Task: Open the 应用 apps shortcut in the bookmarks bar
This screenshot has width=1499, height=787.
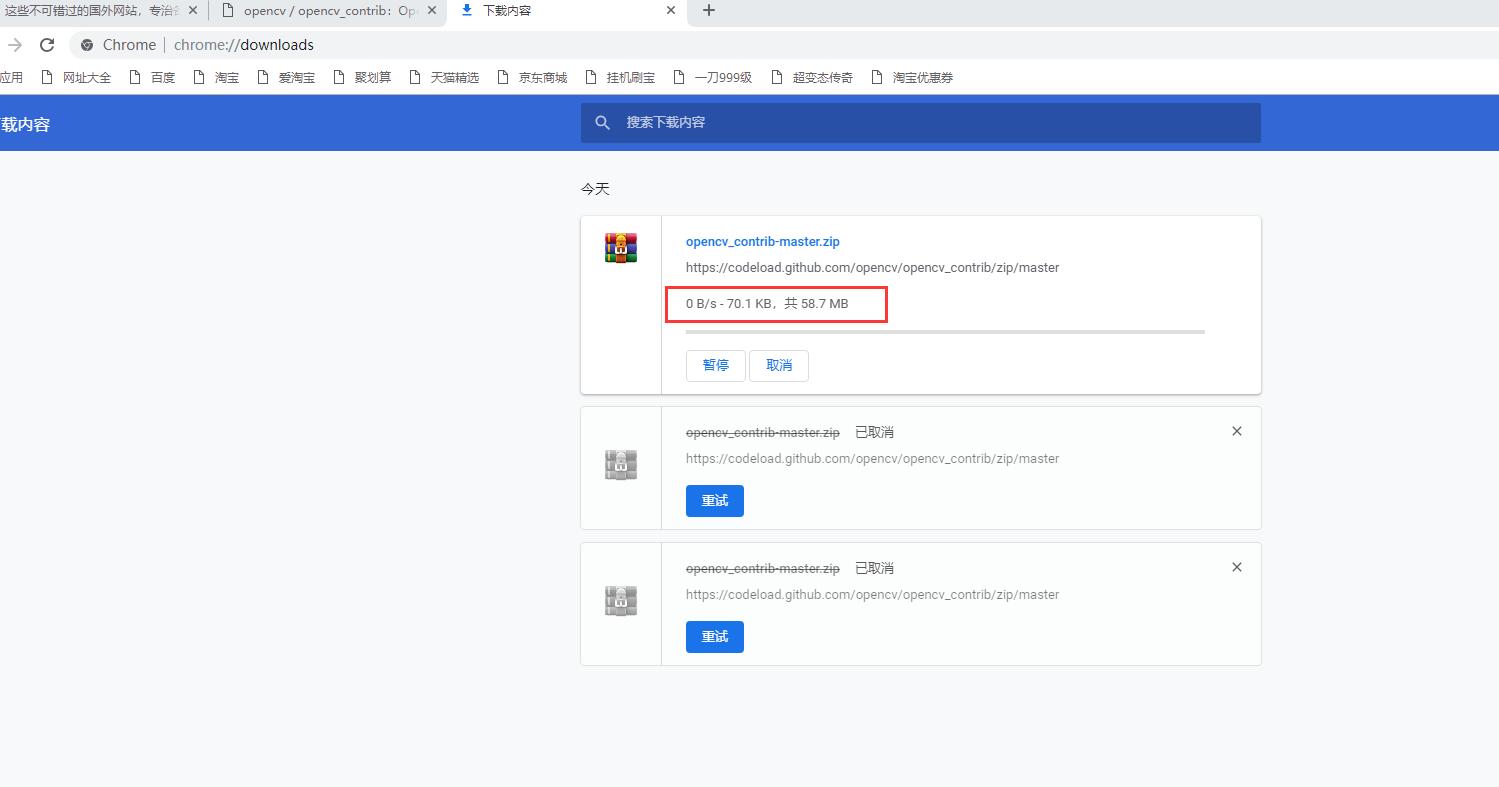Action: click(11, 77)
